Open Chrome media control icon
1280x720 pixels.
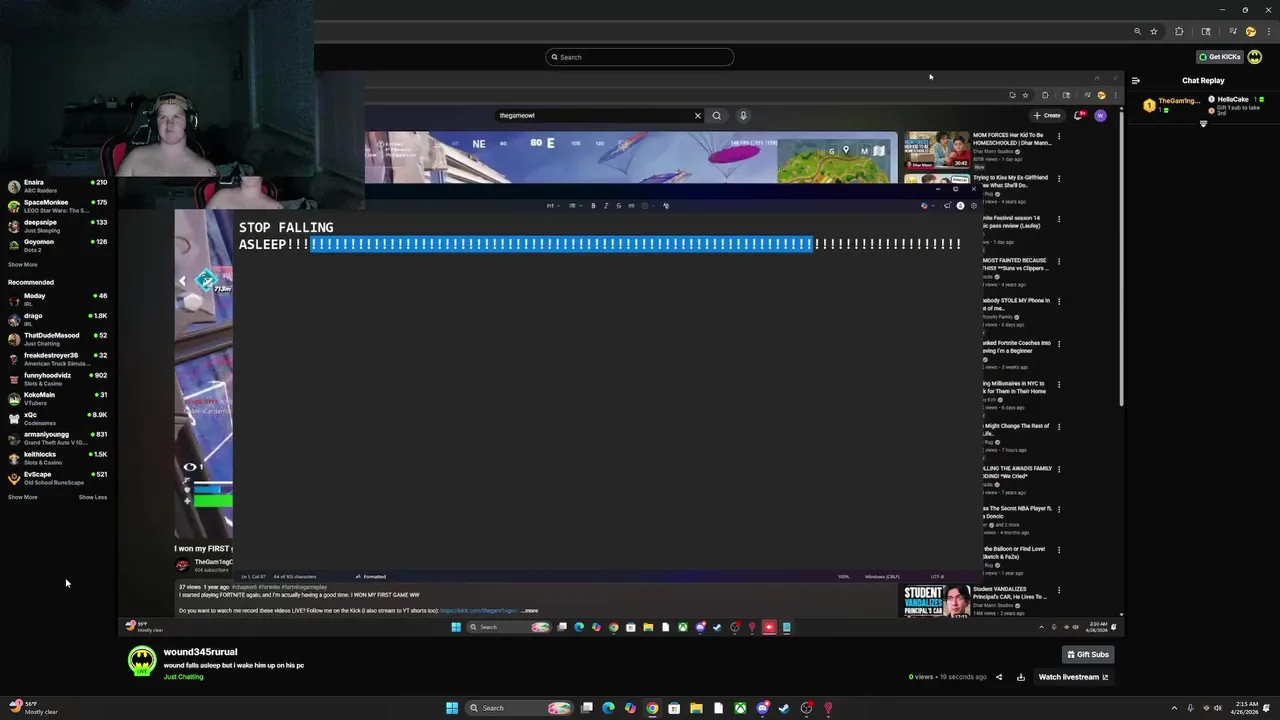coord(1232,32)
